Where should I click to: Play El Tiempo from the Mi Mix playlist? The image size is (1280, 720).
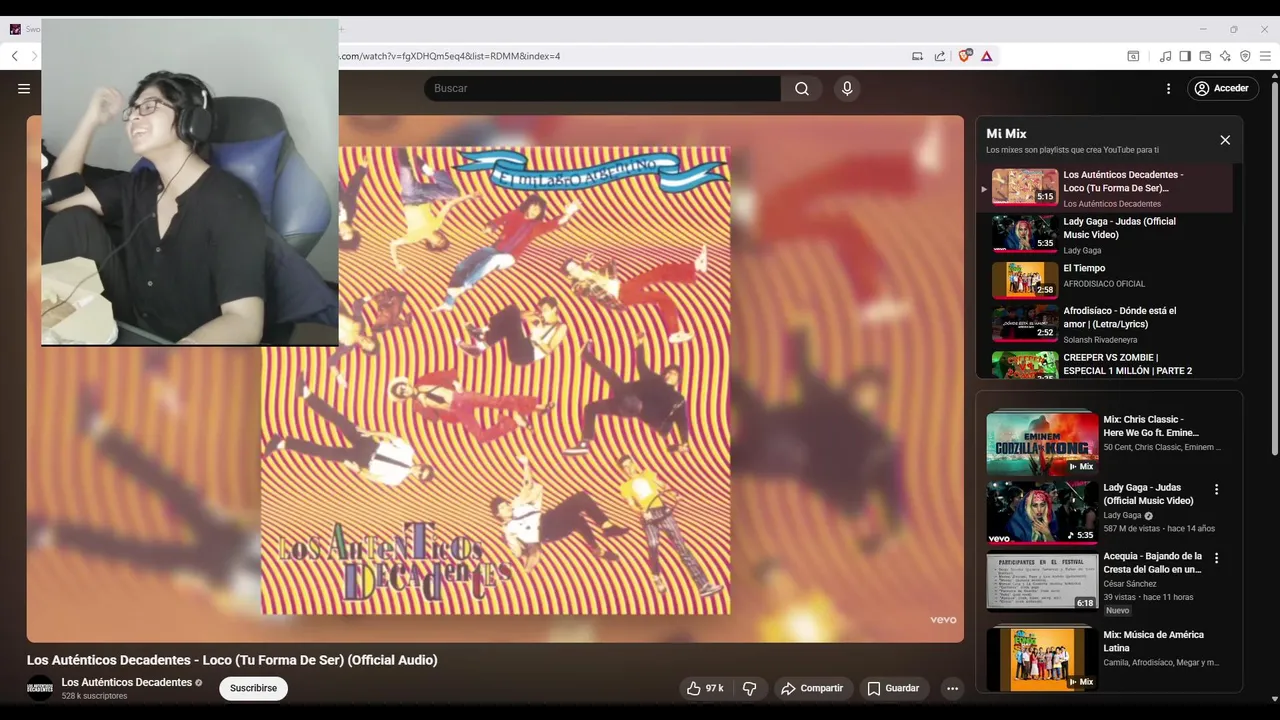[1105, 281]
